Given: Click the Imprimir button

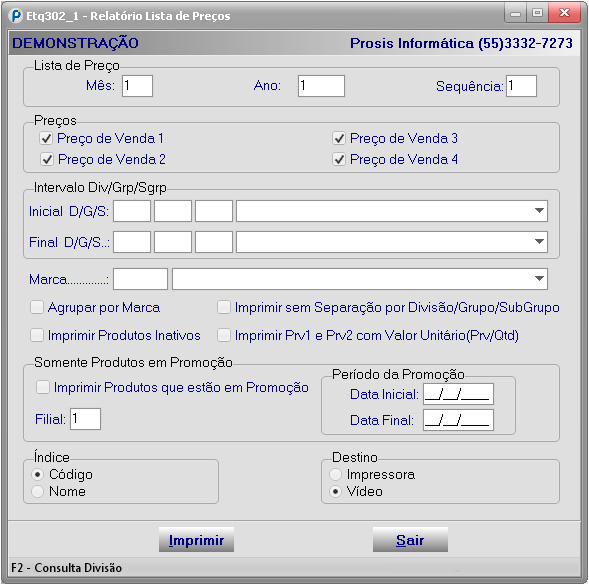Looking at the screenshot, I should (196, 540).
